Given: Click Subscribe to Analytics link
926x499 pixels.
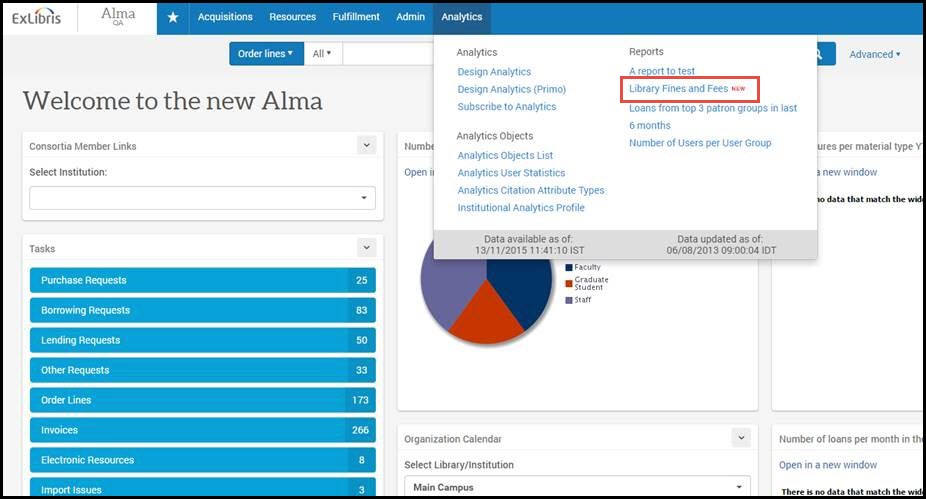Looking at the screenshot, I should [507, 106].
